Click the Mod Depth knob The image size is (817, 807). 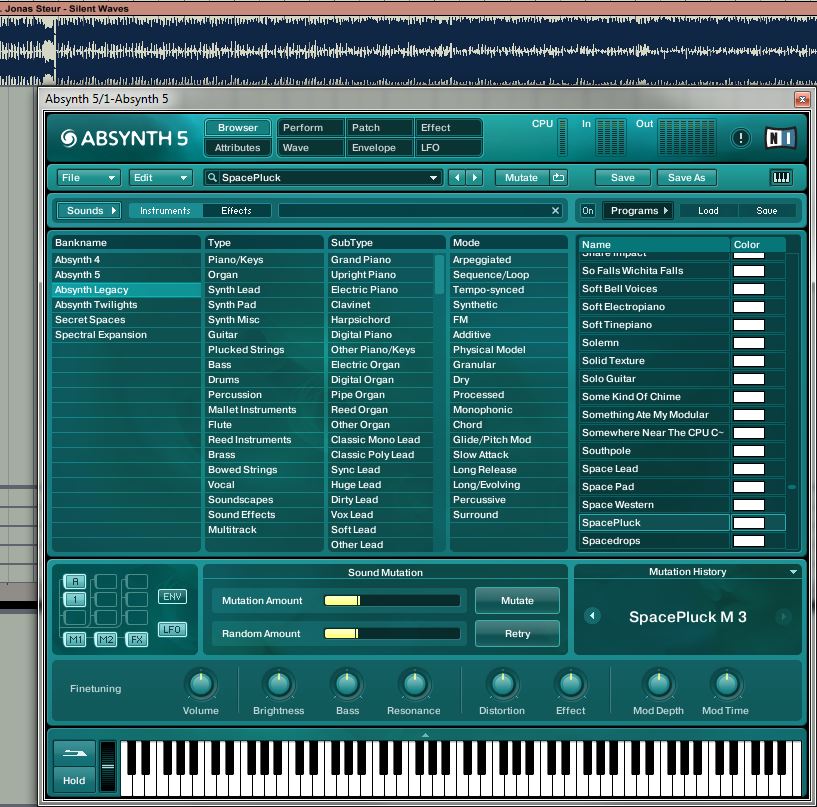tap(659, 684)
